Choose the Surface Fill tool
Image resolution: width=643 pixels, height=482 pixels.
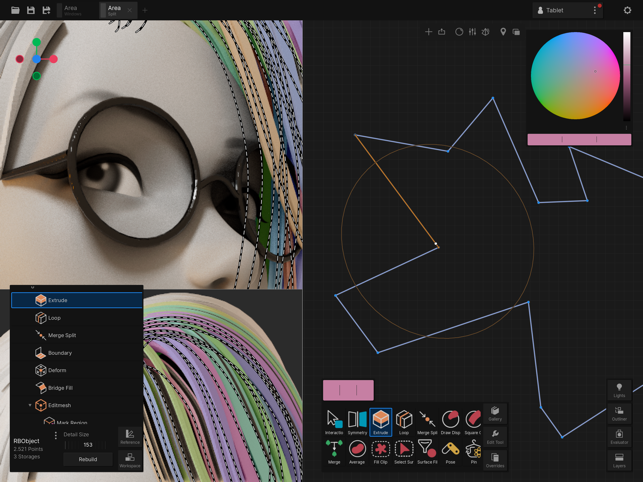tap(427, 451)
